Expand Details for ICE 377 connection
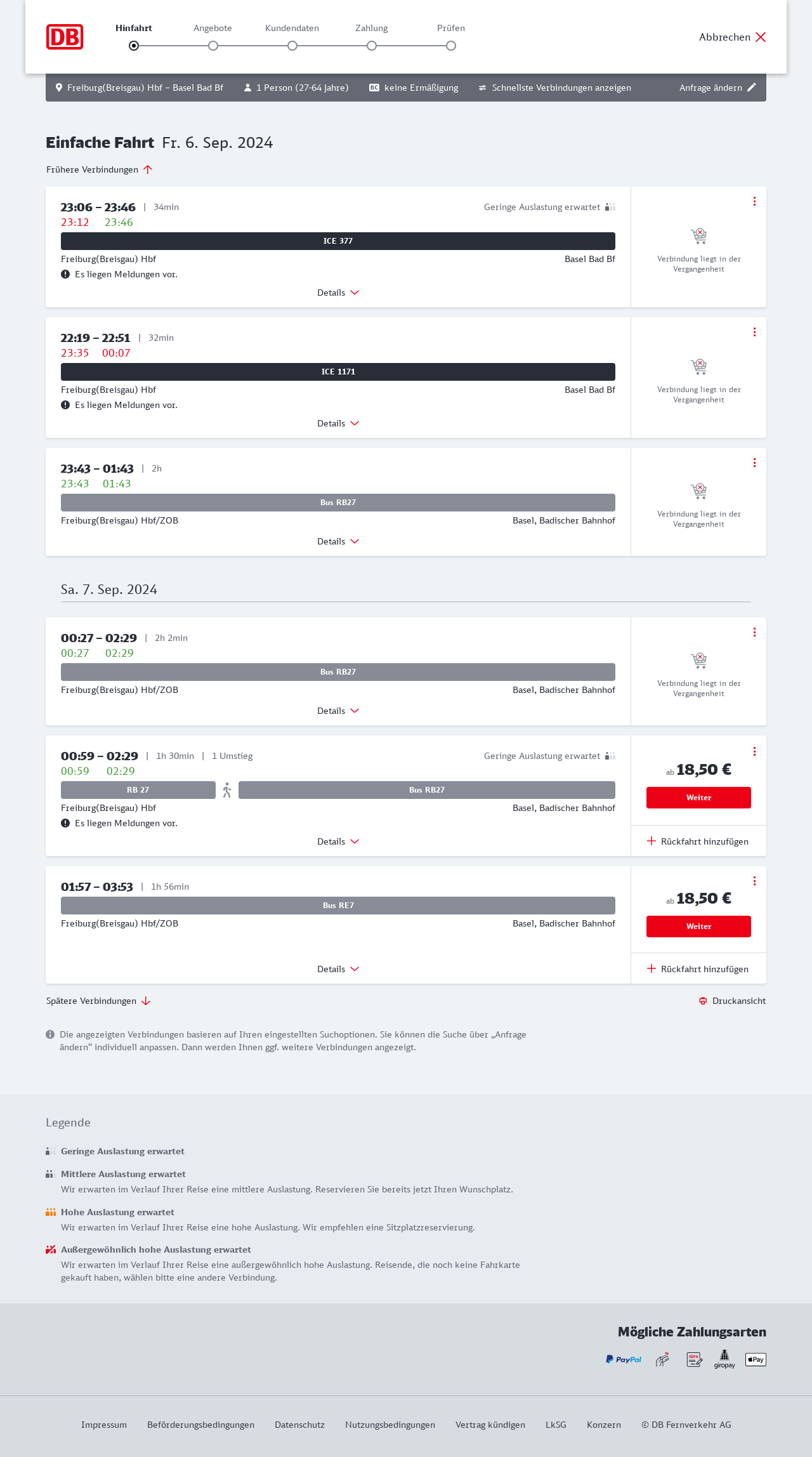Screen dimensions: 812x1457 338,293
